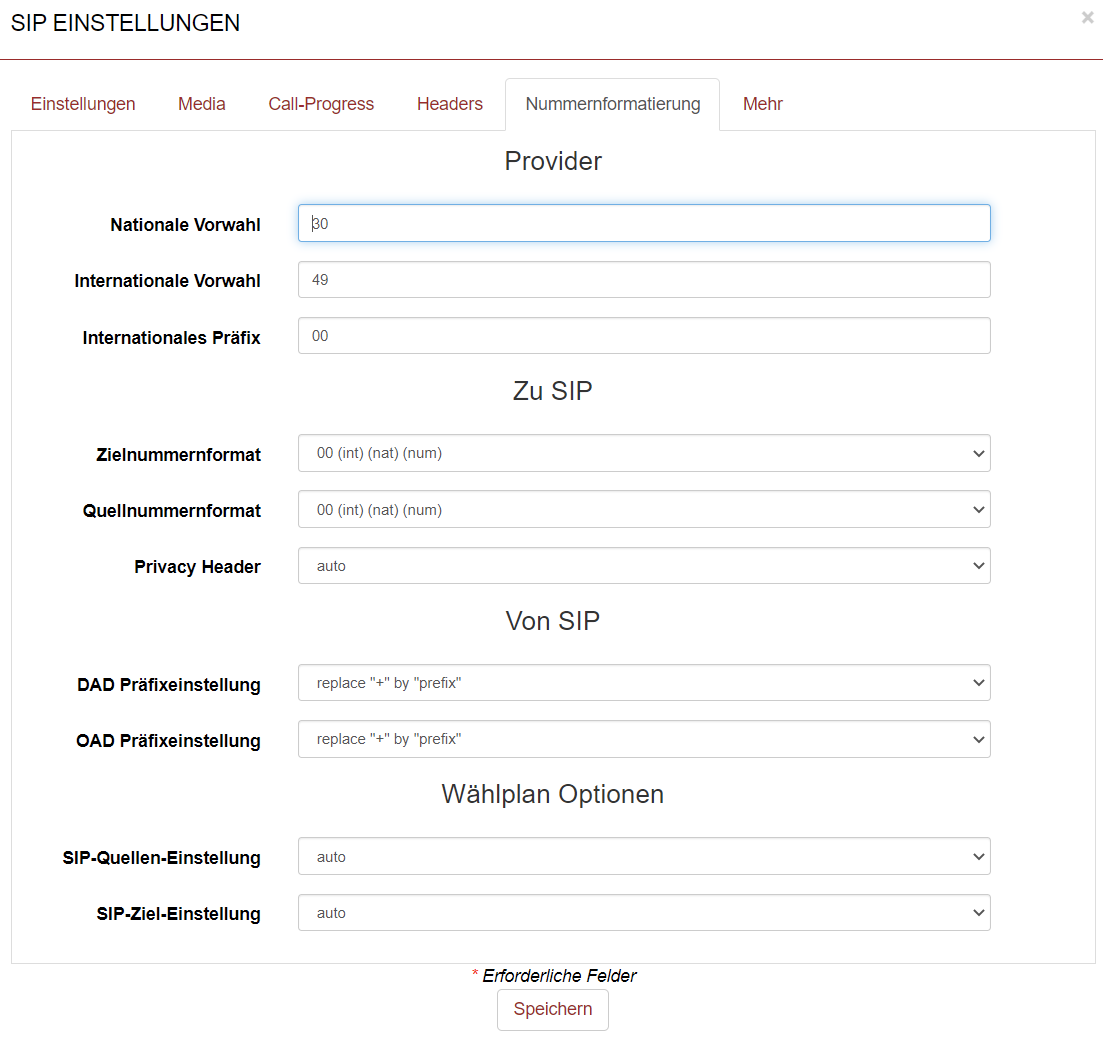This screenshot has width=1103, height=1038.
Task: Click the Privacy Header label
Action: click(x=197, y=567)
